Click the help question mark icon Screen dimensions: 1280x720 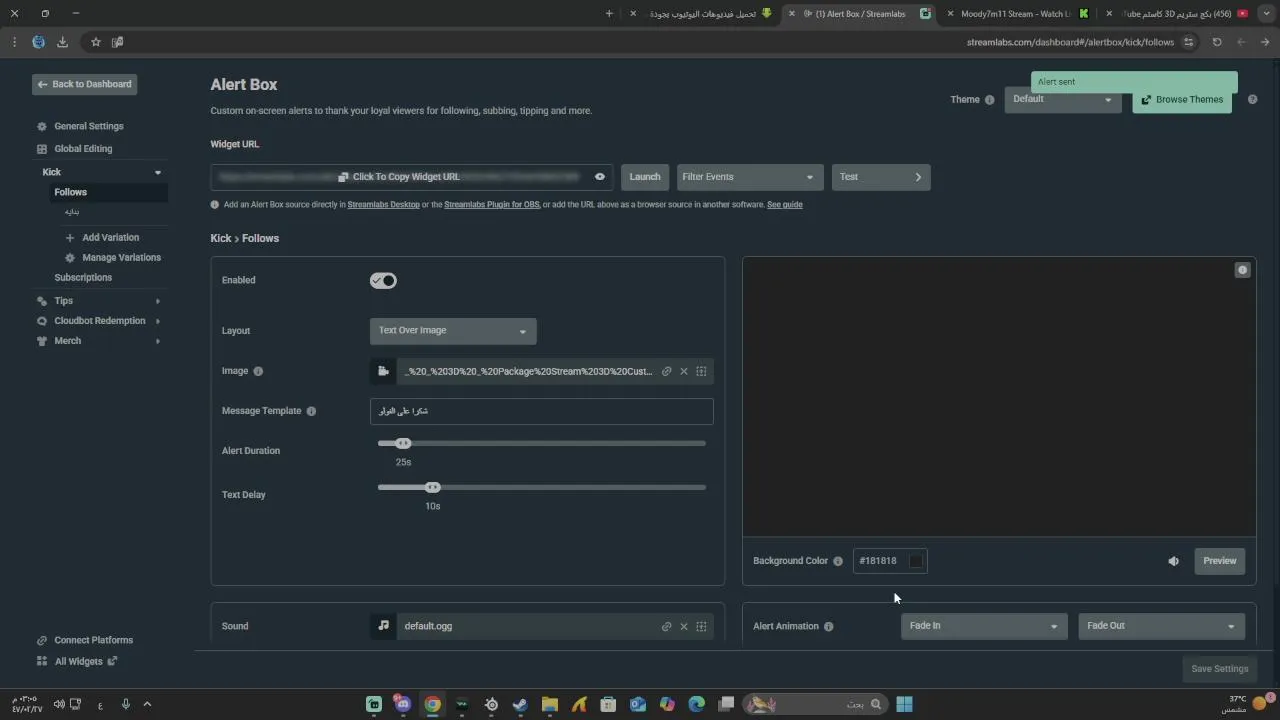point(1252,99)
